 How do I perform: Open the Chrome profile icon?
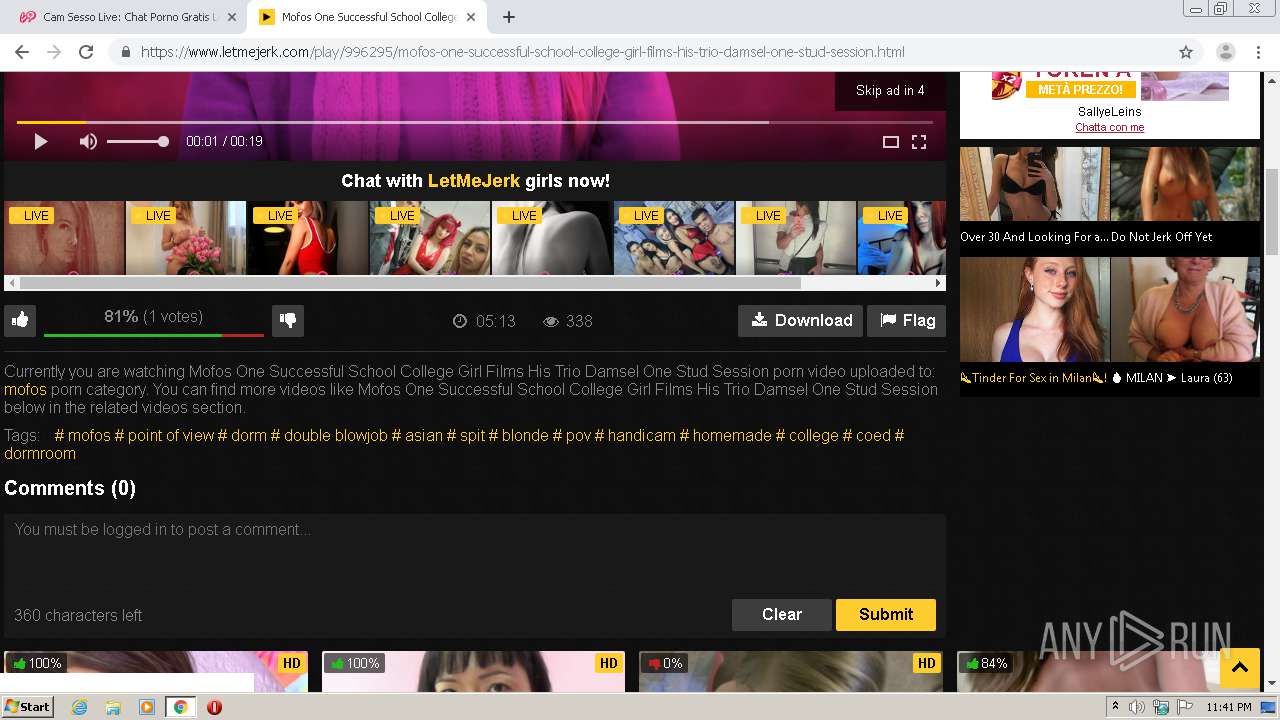(1225, 52)
